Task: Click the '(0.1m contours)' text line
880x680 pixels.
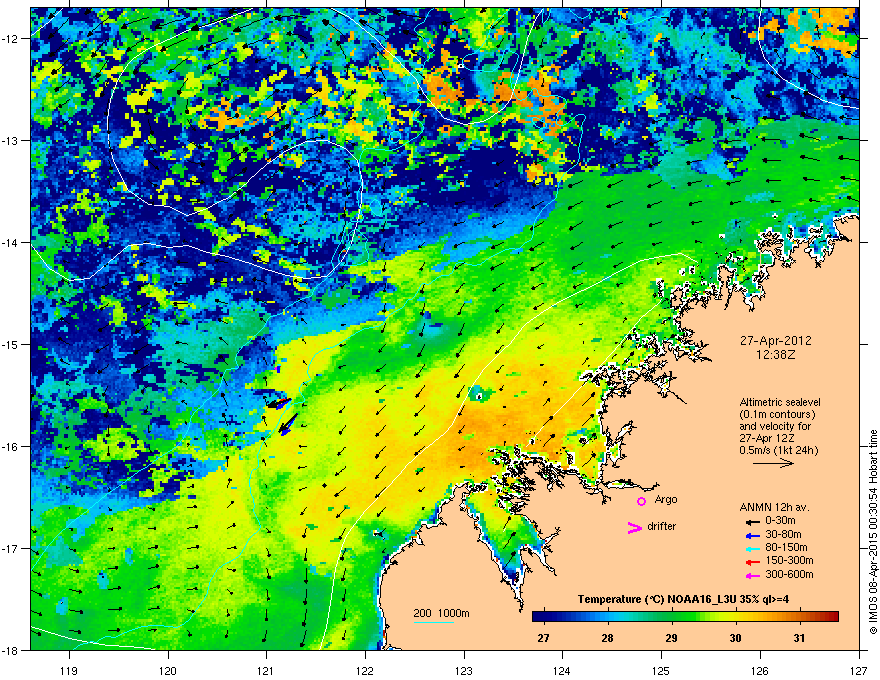Action: pos(777,414)
